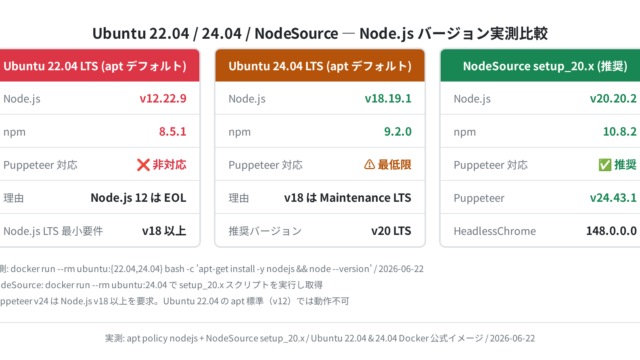This screenshot has height=360, width=640.
Task: Click the v20 LTS recommended version row
Action: point(320,231)
